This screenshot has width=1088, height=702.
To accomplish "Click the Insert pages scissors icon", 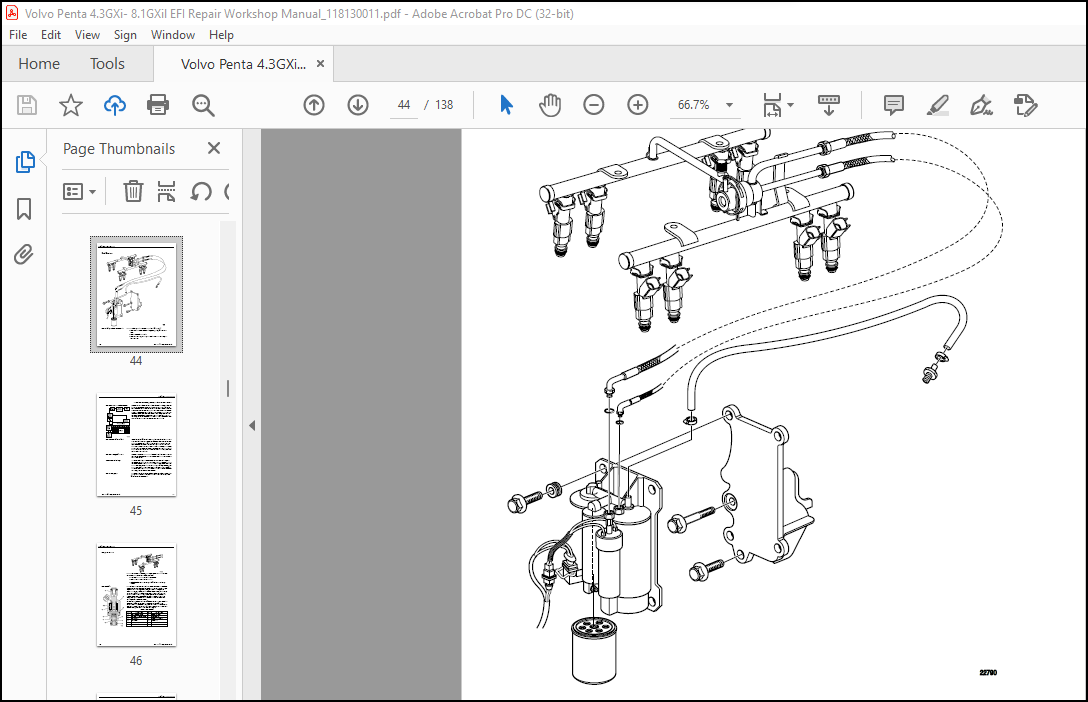I will [167, 191].
